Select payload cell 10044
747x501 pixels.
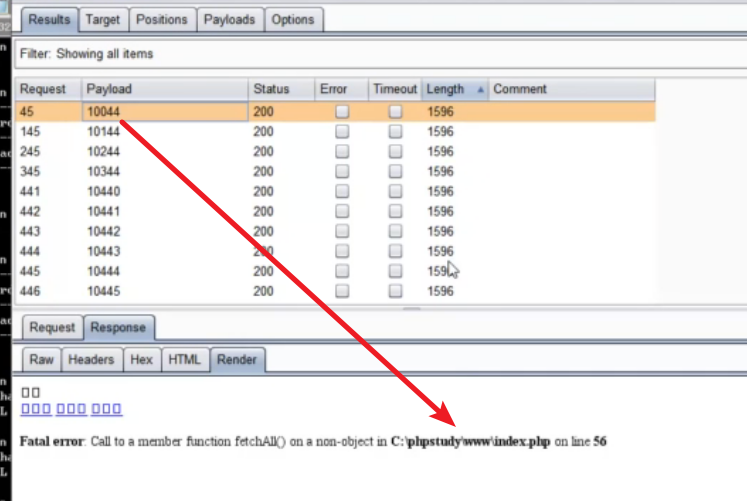point(165,111)
